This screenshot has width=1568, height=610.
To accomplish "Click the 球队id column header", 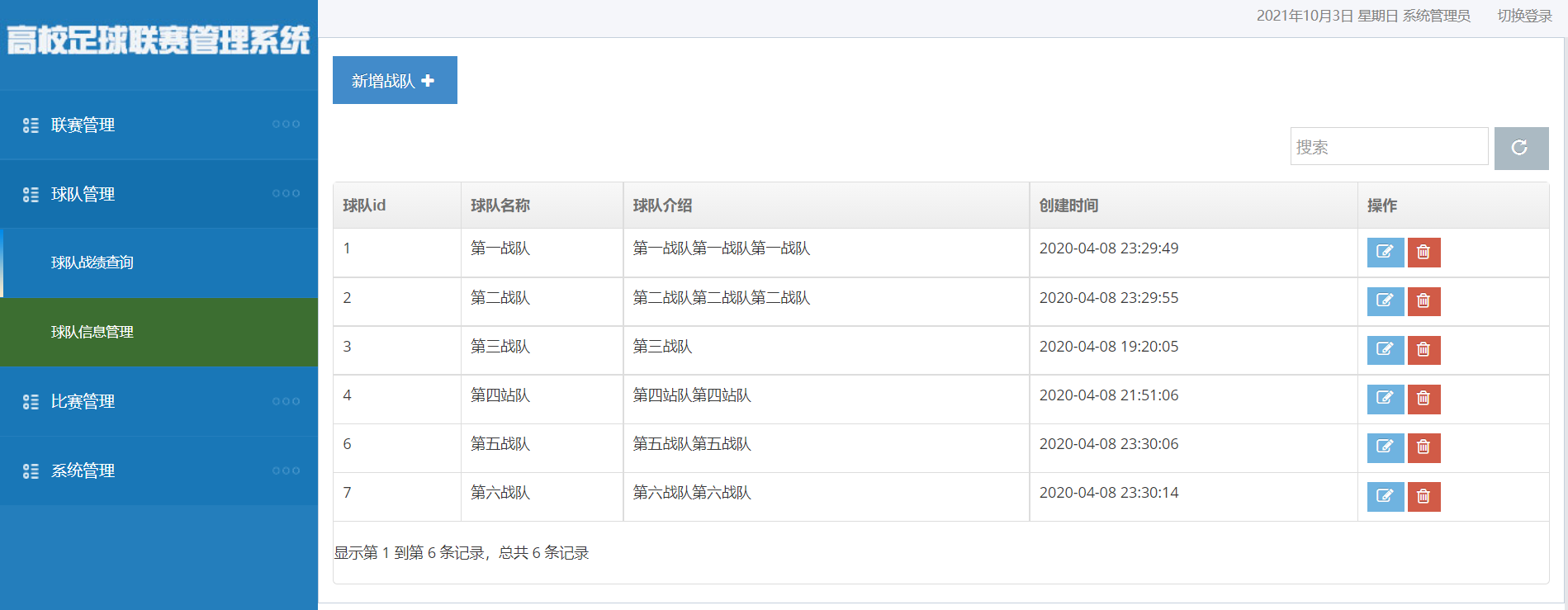I will [x=397, y=206].
